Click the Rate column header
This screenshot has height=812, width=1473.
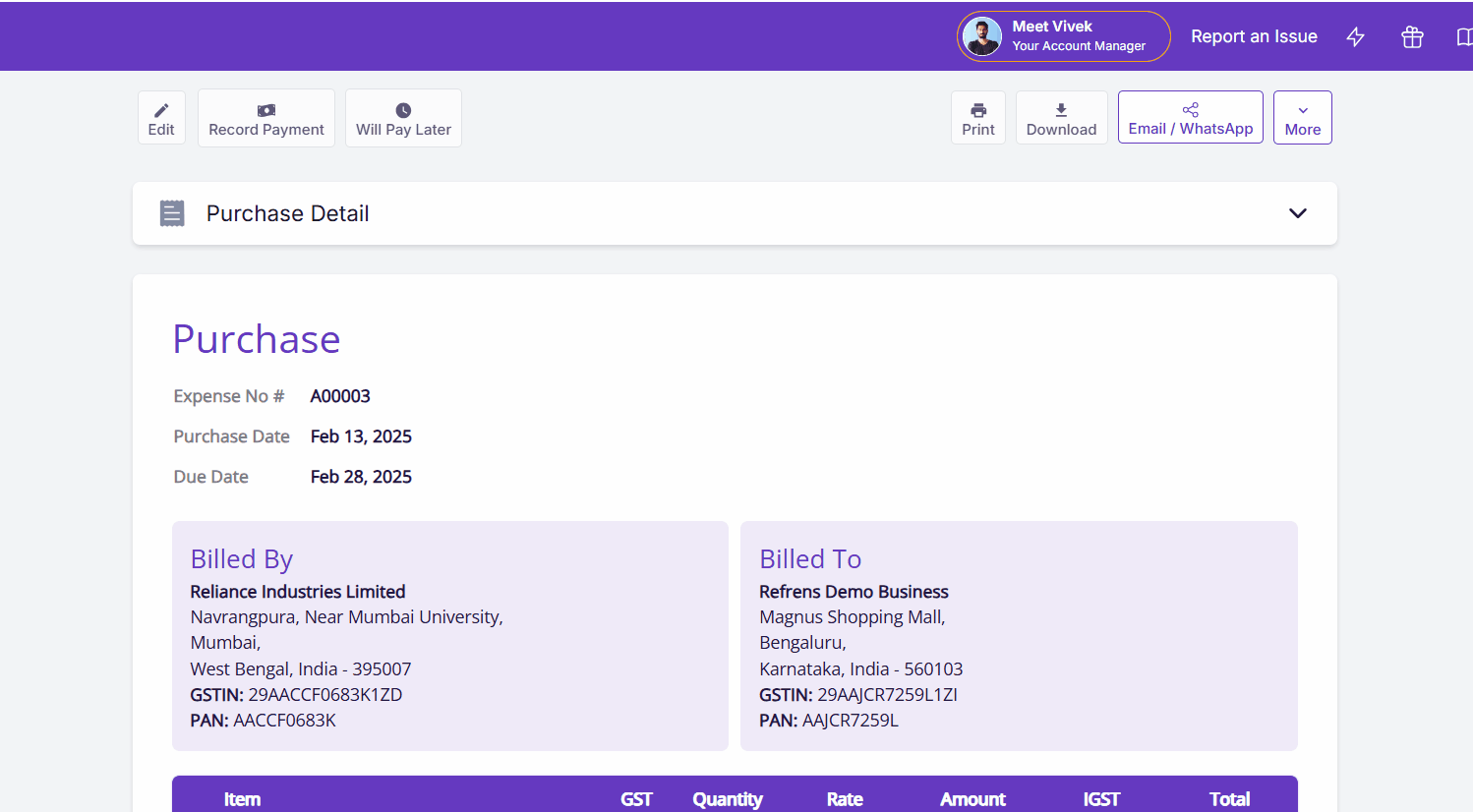pos(845,799)
